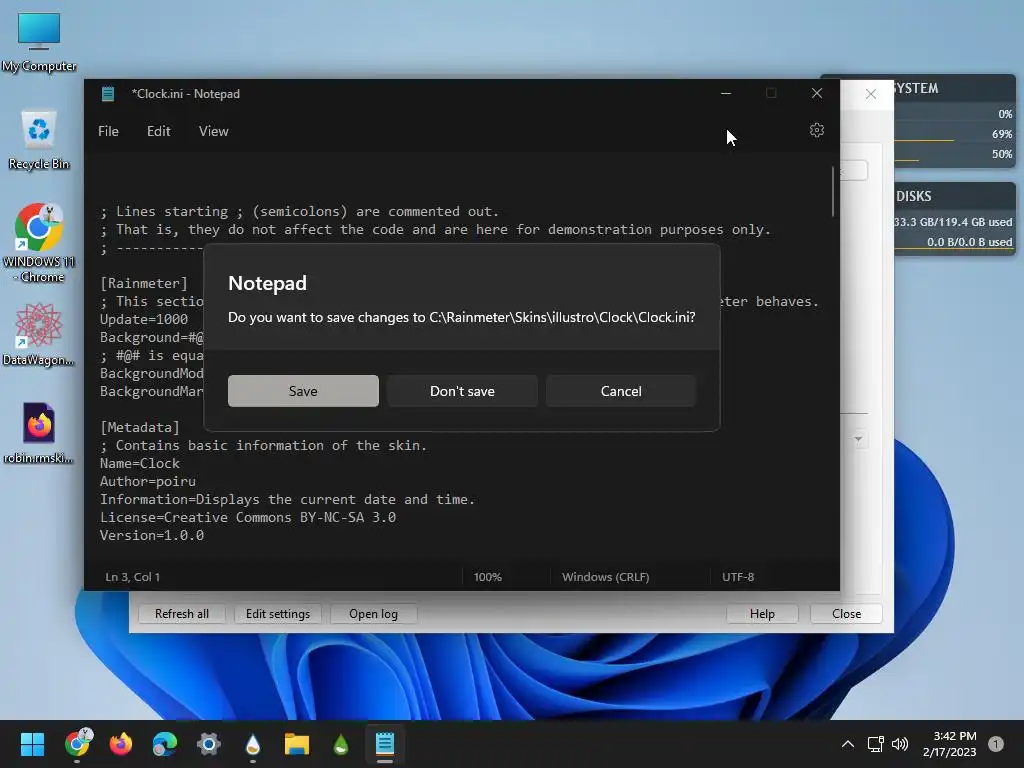Click Help in Rainmeter window
The width and height of the screenshot is (1024, 768).
[x=762, y=614]
